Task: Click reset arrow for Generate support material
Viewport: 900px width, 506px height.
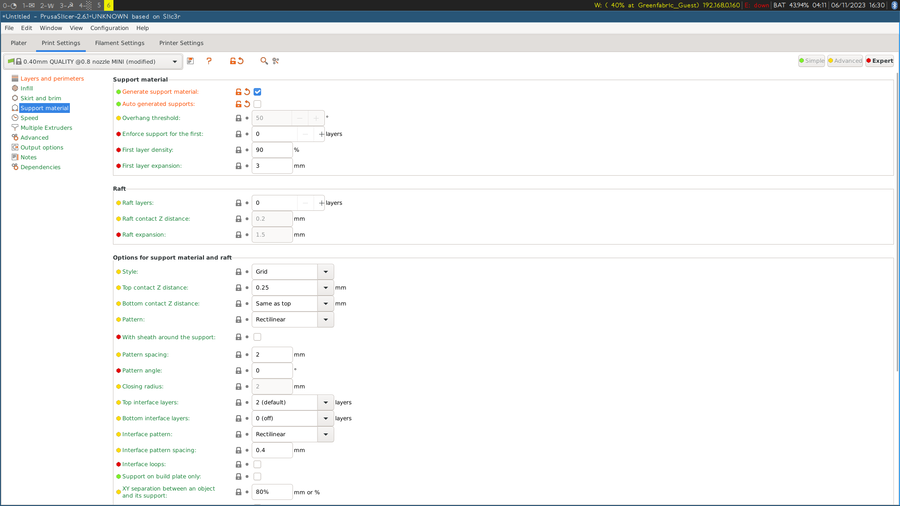Action: [x=247, y=92]
